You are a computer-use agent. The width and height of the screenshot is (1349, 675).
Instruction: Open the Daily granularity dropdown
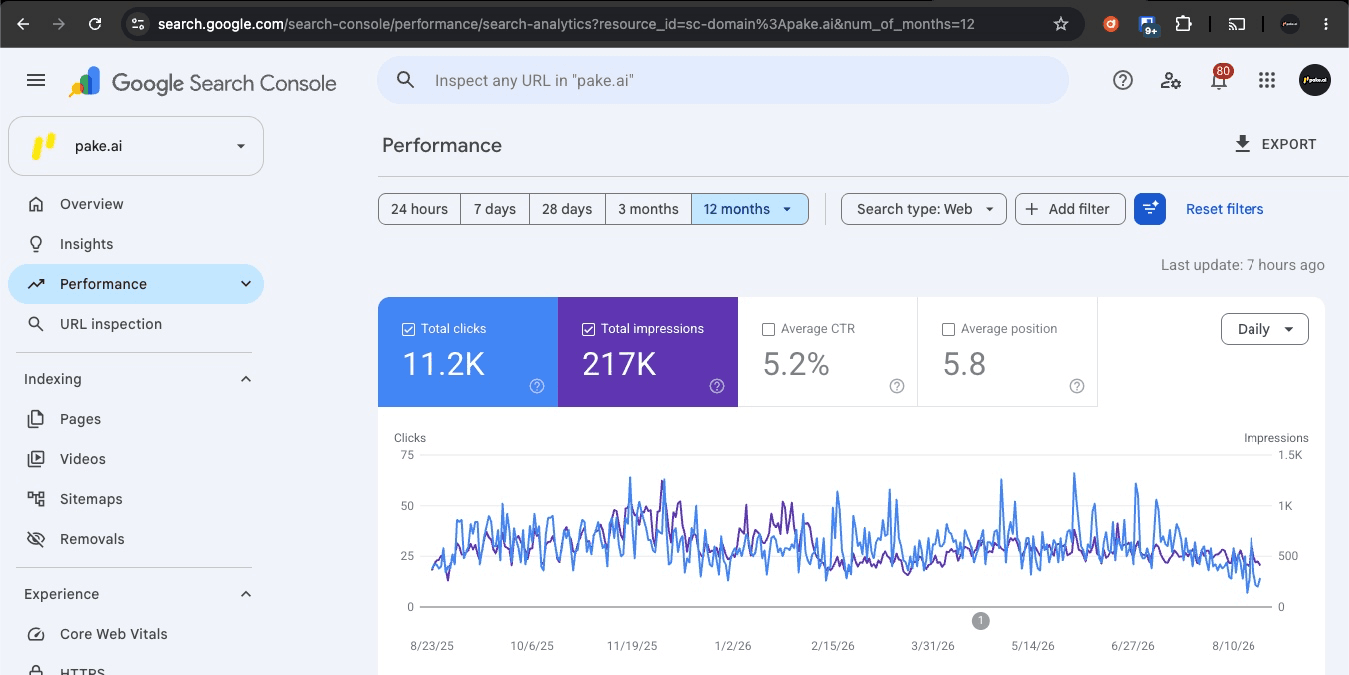[x=1265, y=329]
